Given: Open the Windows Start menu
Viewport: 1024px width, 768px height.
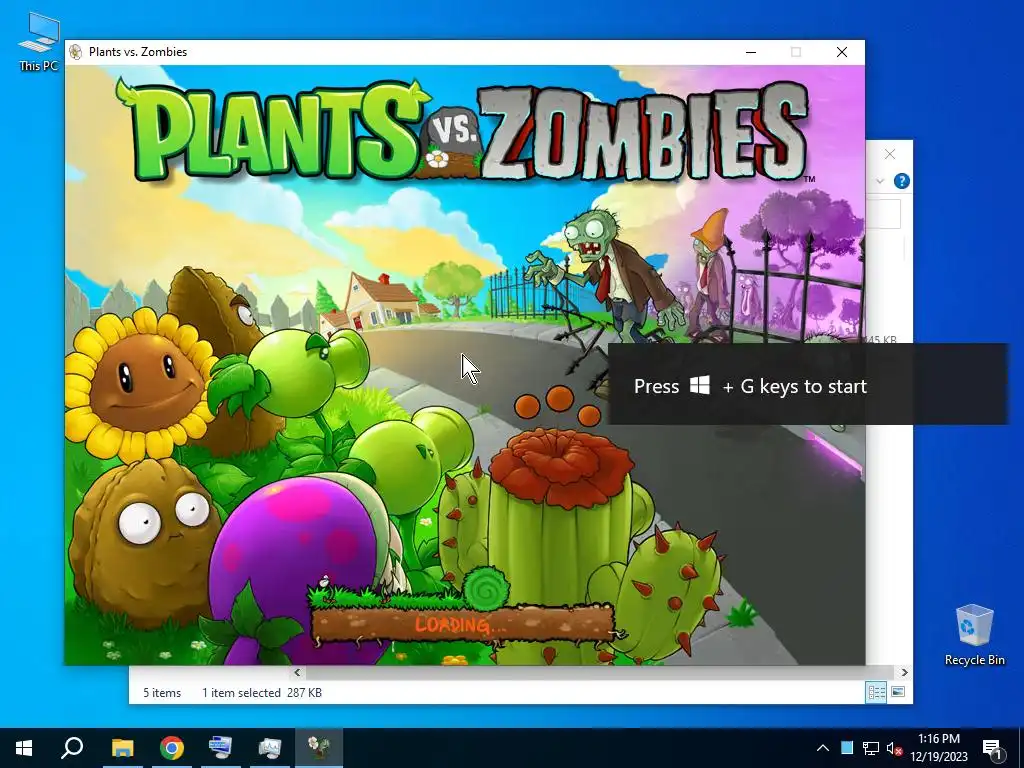Looking at the screenshot, I should (24, 748).
